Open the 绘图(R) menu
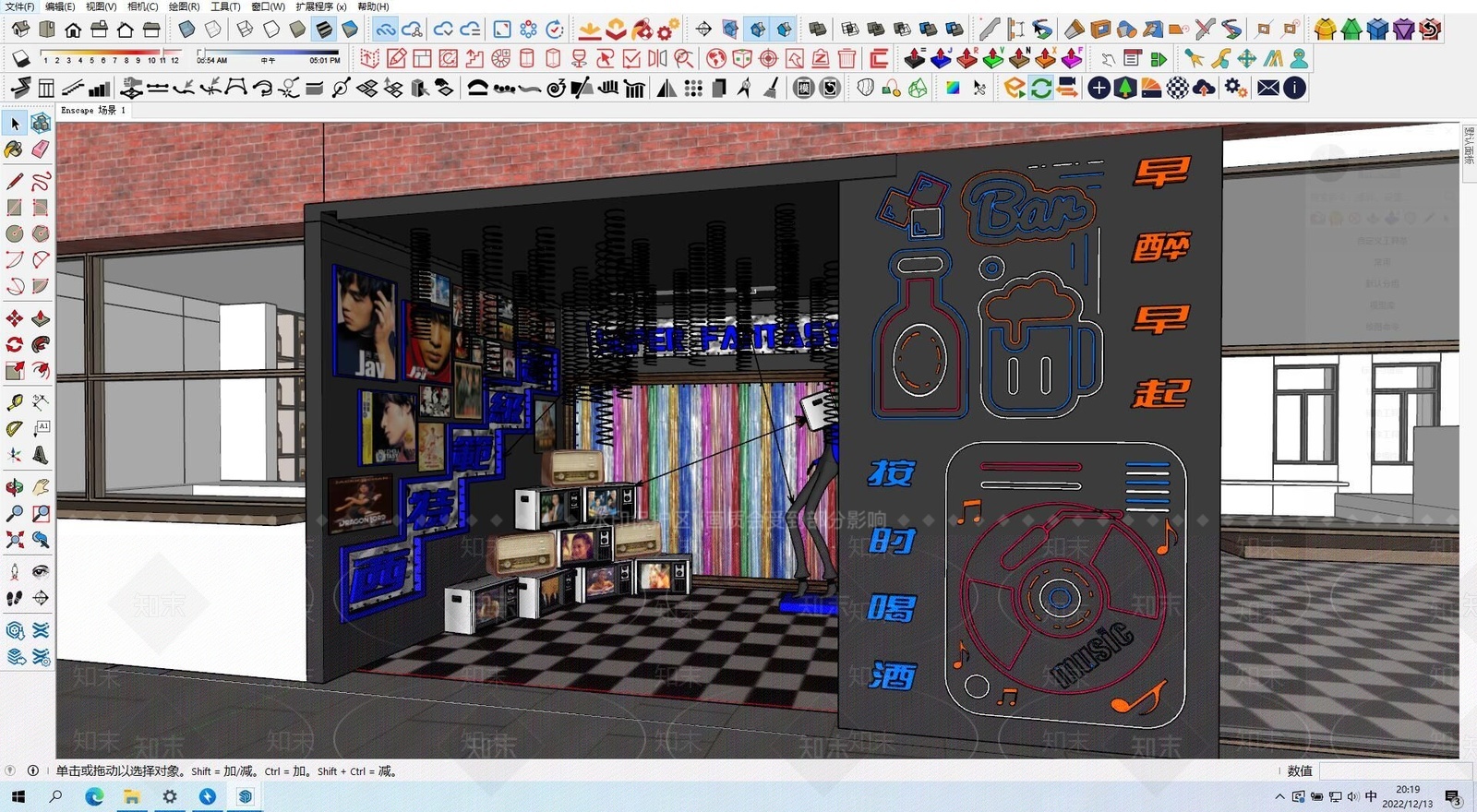Viewport: 1477px width, 812px height. click(x=184, y=6)
